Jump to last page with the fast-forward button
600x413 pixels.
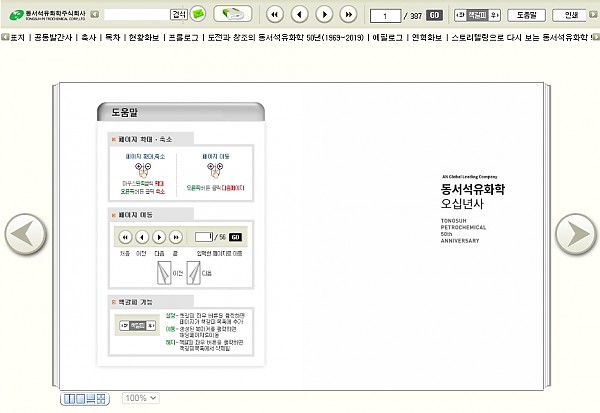click(349, 15)
